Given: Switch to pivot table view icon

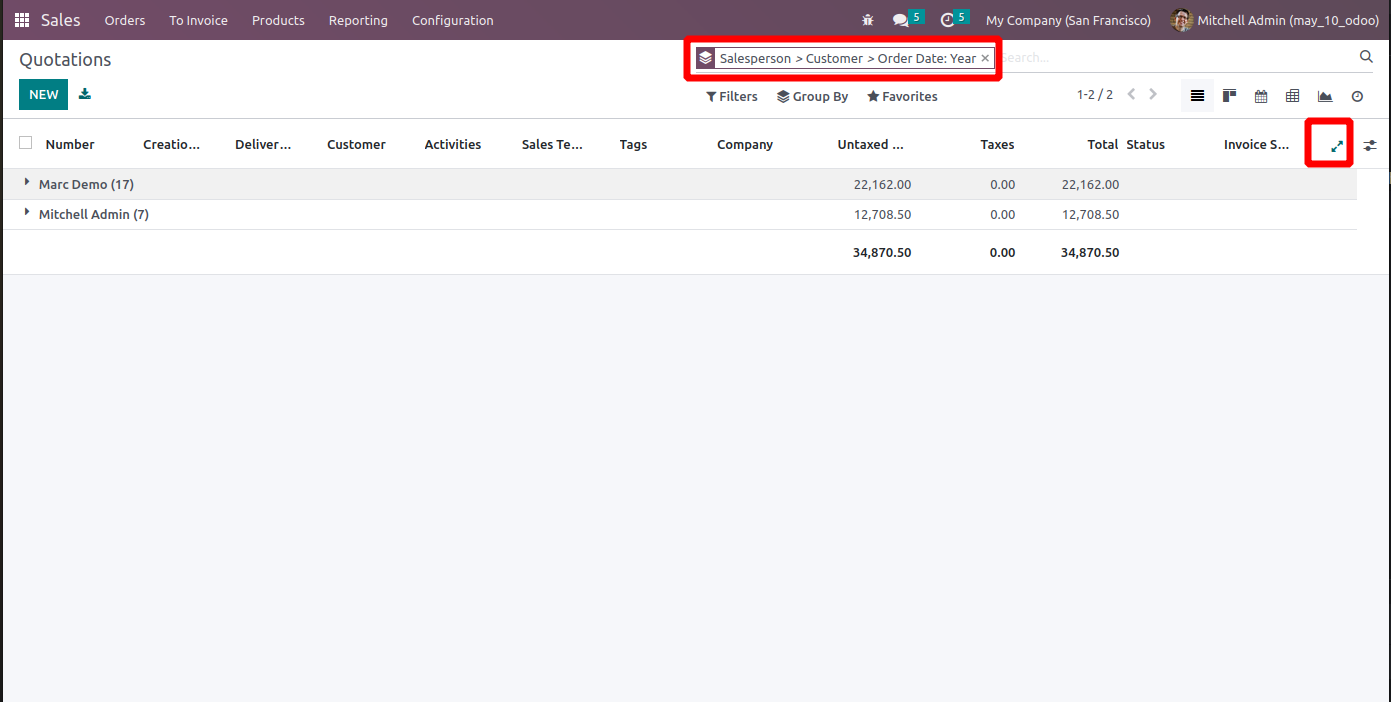Looking at the screenshot, I should click(1292, 96).
